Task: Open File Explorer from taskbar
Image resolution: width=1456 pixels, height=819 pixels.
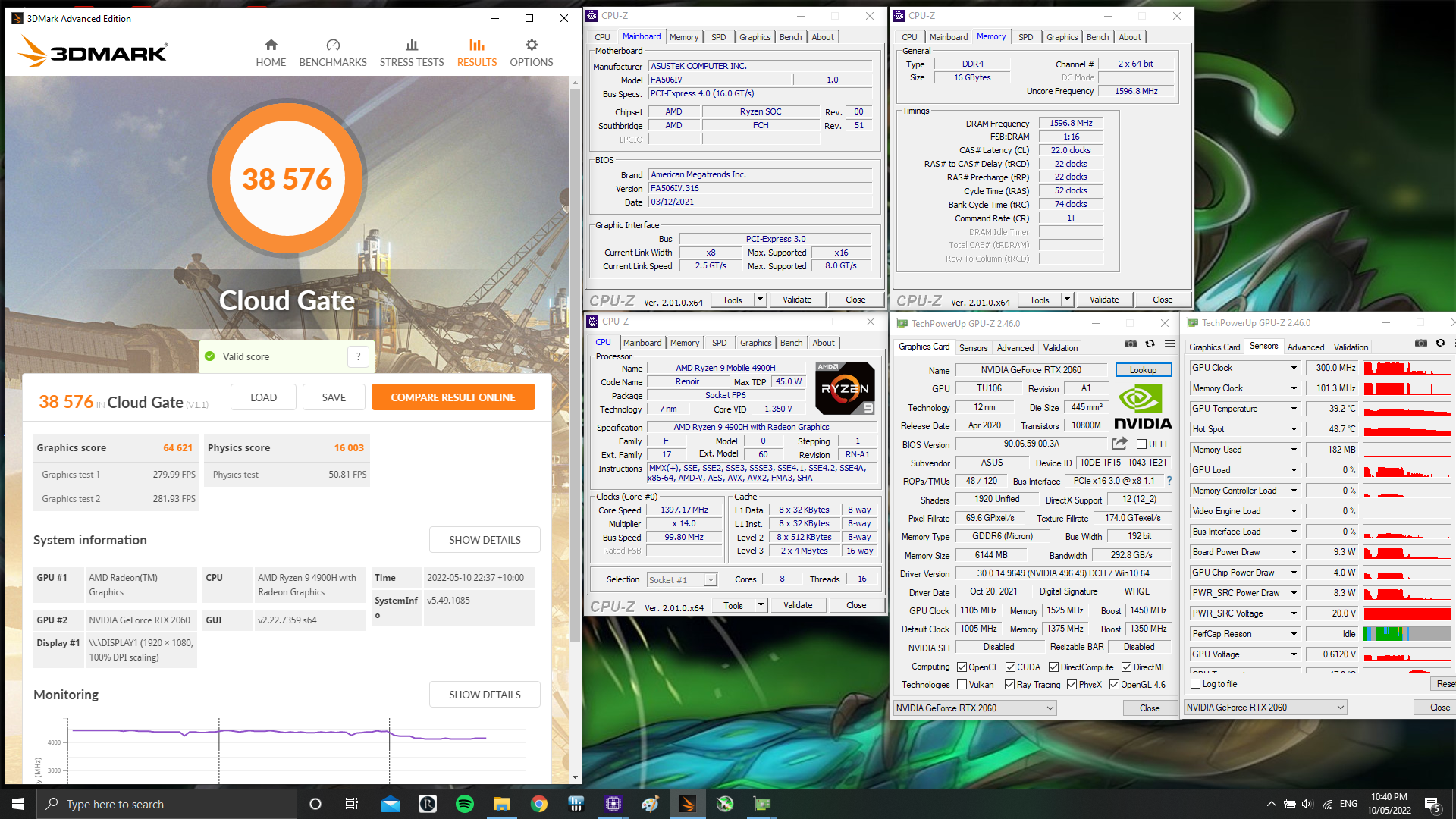Action: pyautogui.click(x=502, y=804)
